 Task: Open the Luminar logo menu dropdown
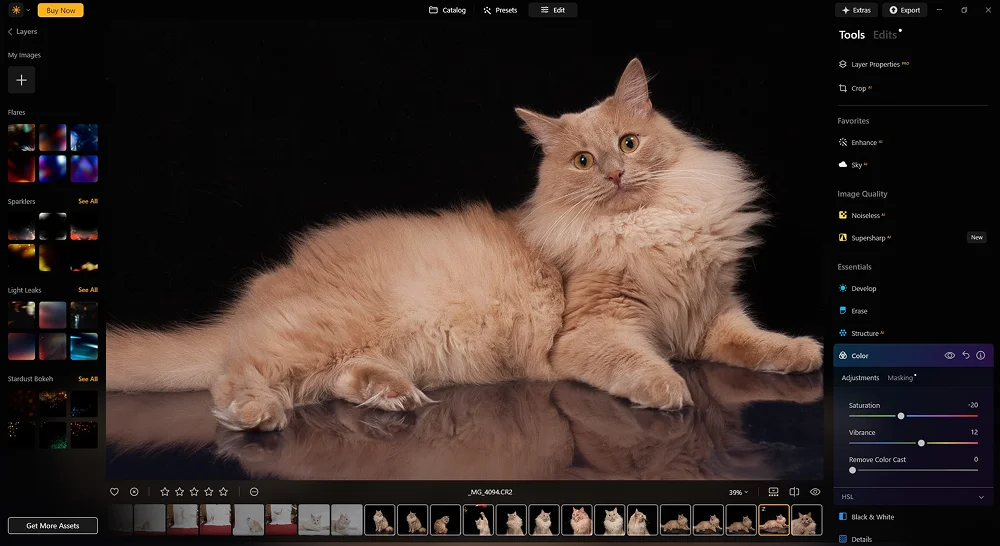point(20,10)
